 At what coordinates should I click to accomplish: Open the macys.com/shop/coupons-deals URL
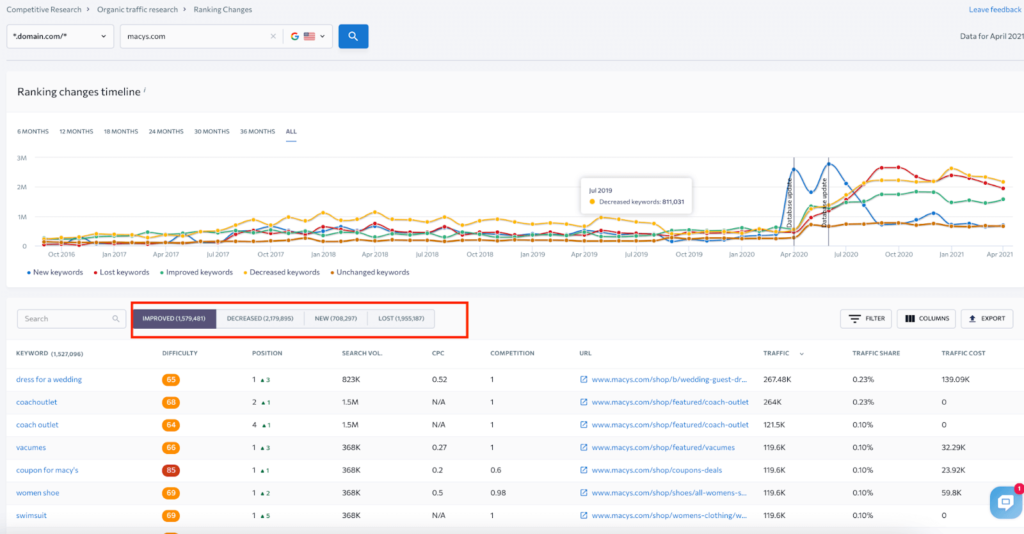pyautogui.click(x=656, y=470)
